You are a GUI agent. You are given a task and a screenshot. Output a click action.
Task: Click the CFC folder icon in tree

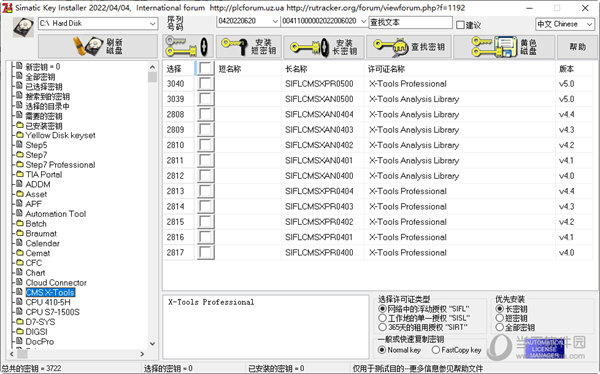[x=20, y=263]
